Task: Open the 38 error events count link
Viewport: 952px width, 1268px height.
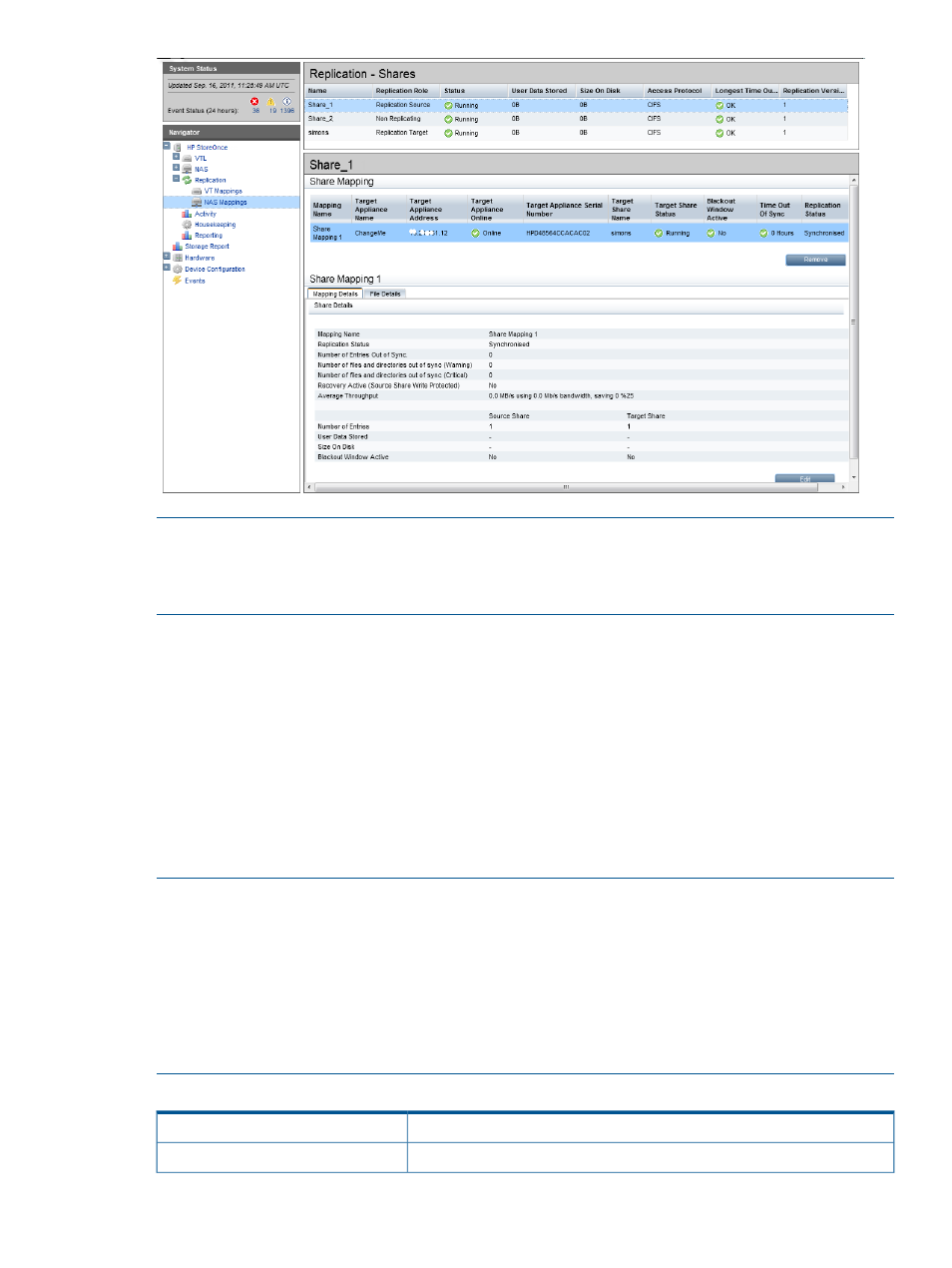Action: coord(255,111)
